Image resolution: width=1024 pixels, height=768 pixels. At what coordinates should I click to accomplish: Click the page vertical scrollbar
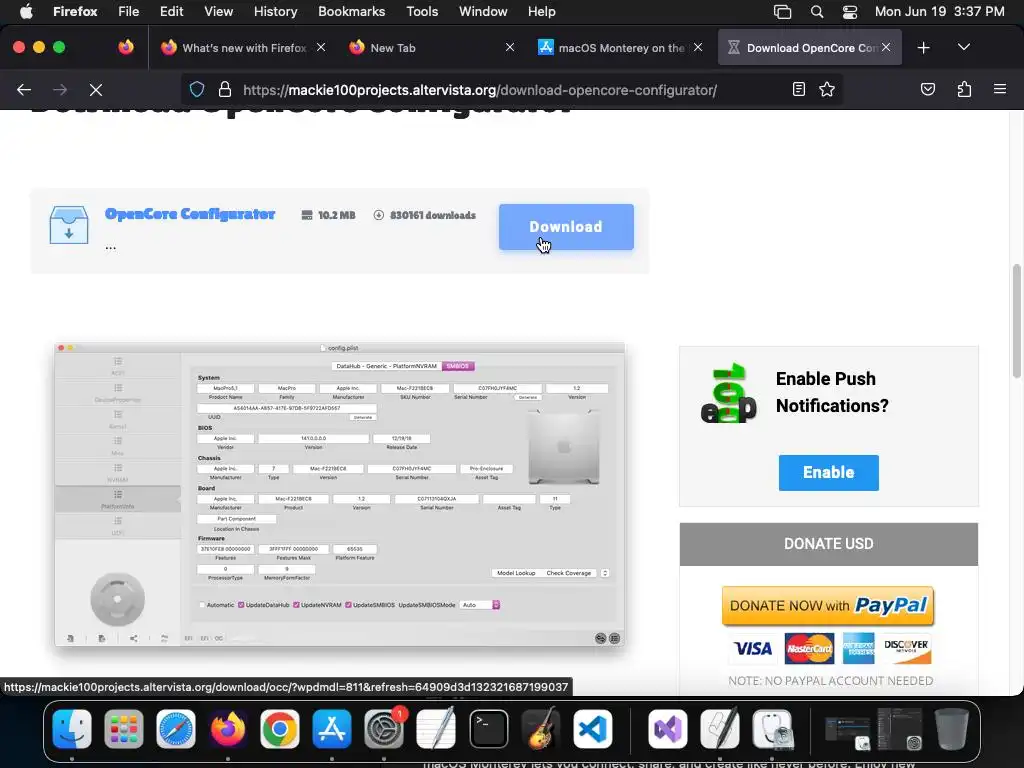[x=1016, y=321]
